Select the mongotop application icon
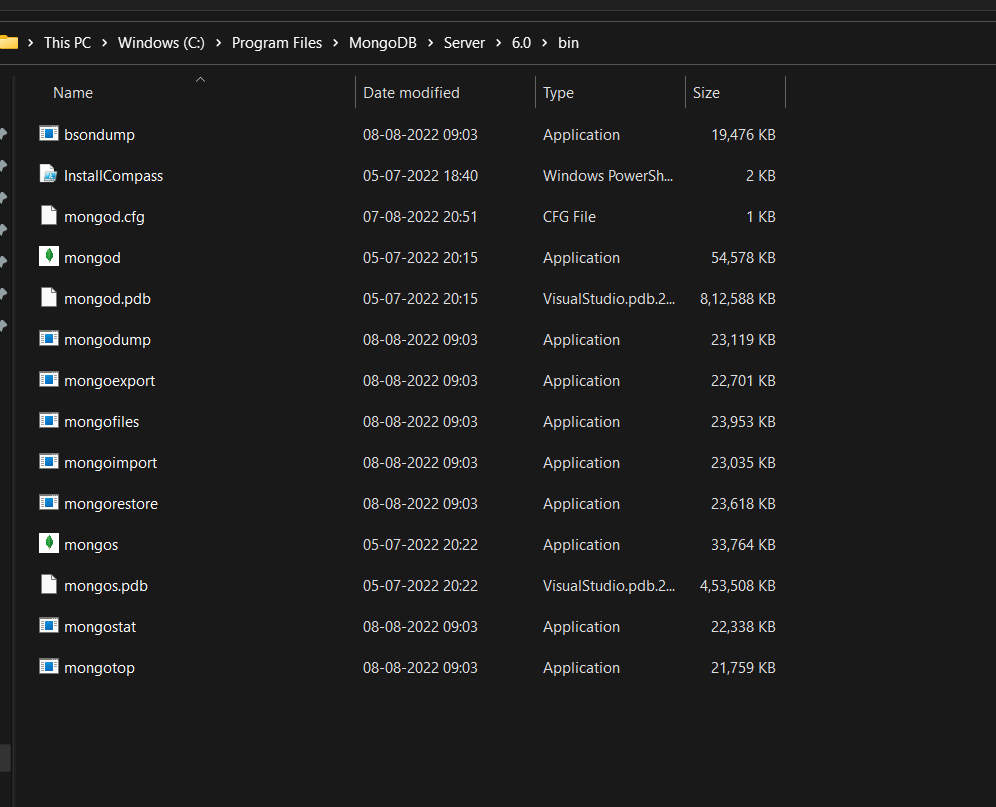The height and width of the screenshot is (807, 996). point(48,667)
